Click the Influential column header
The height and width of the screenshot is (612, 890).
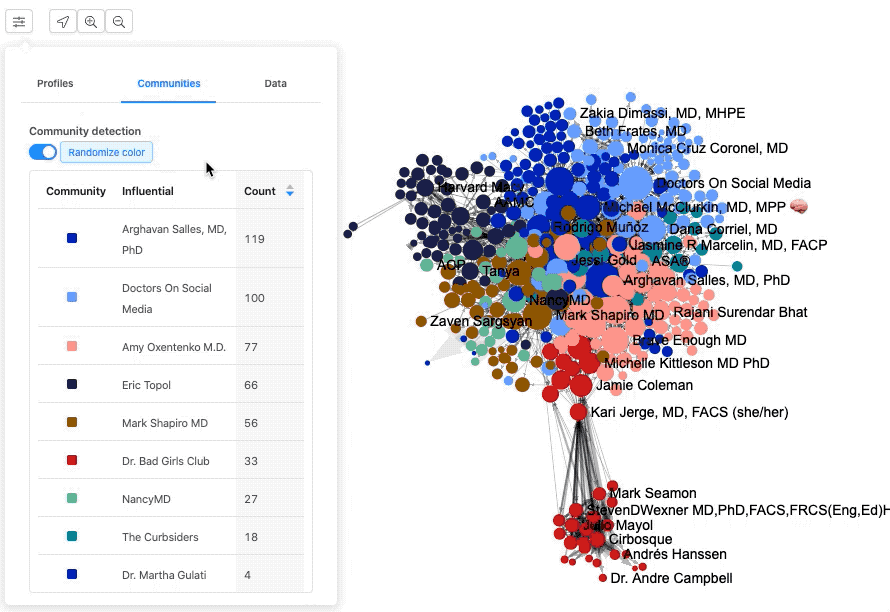click(148, 191)
